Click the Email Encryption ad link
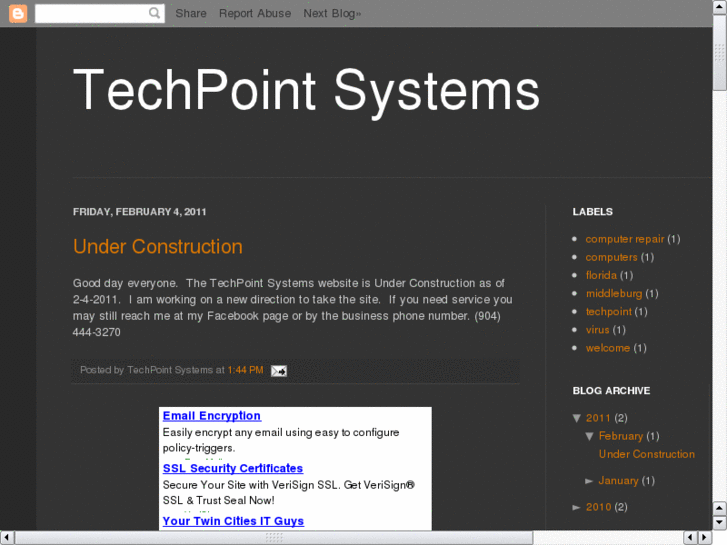The height and width of the screenshot is (545, 727). point(212,416)
